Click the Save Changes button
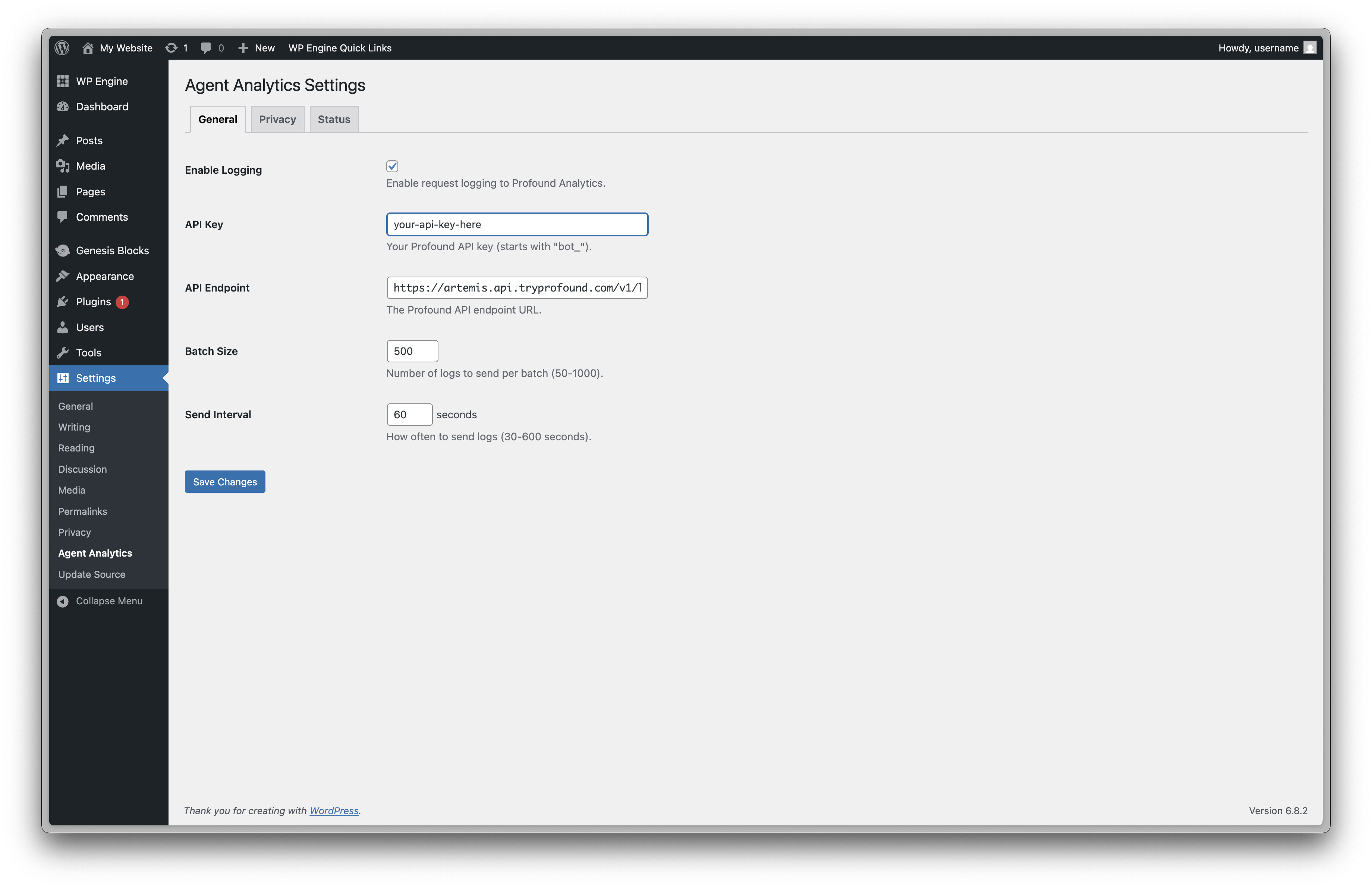The height and width of the screenshot is (888, 1372). 225,481
